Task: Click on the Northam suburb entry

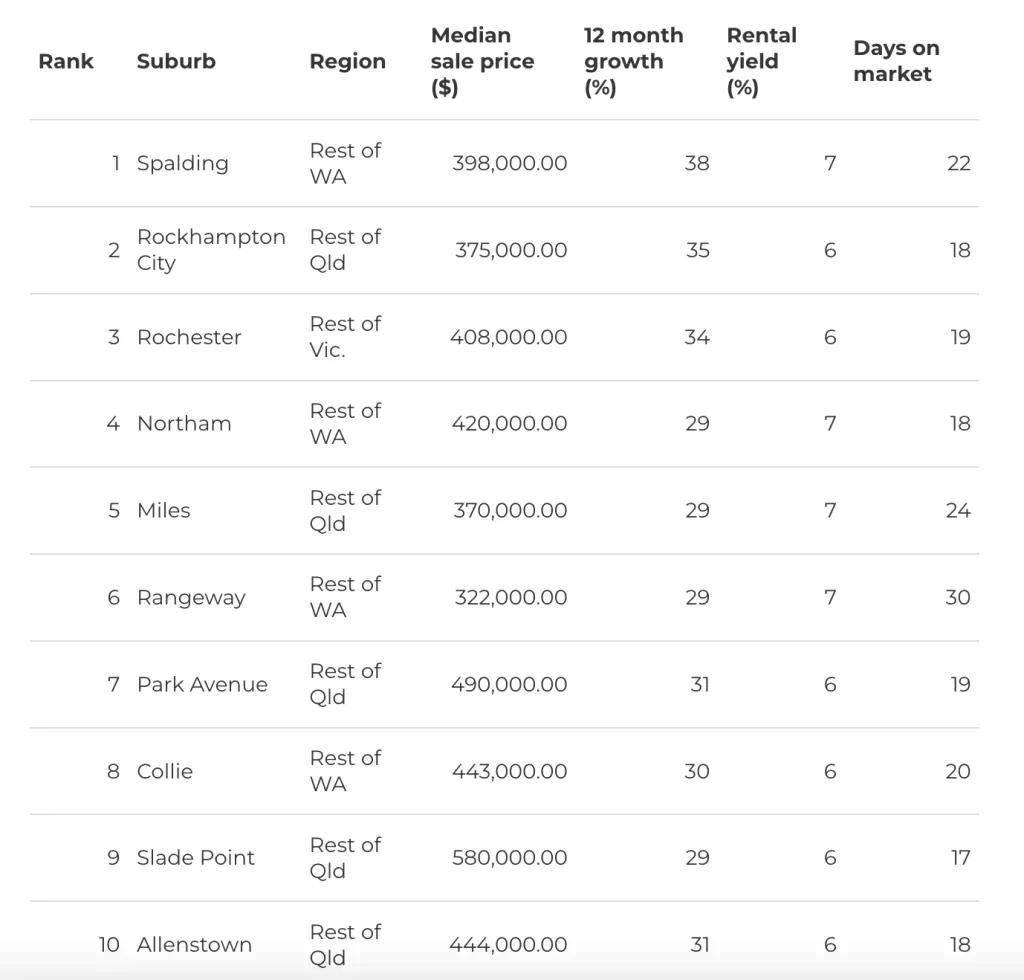Action: point(184,423)
